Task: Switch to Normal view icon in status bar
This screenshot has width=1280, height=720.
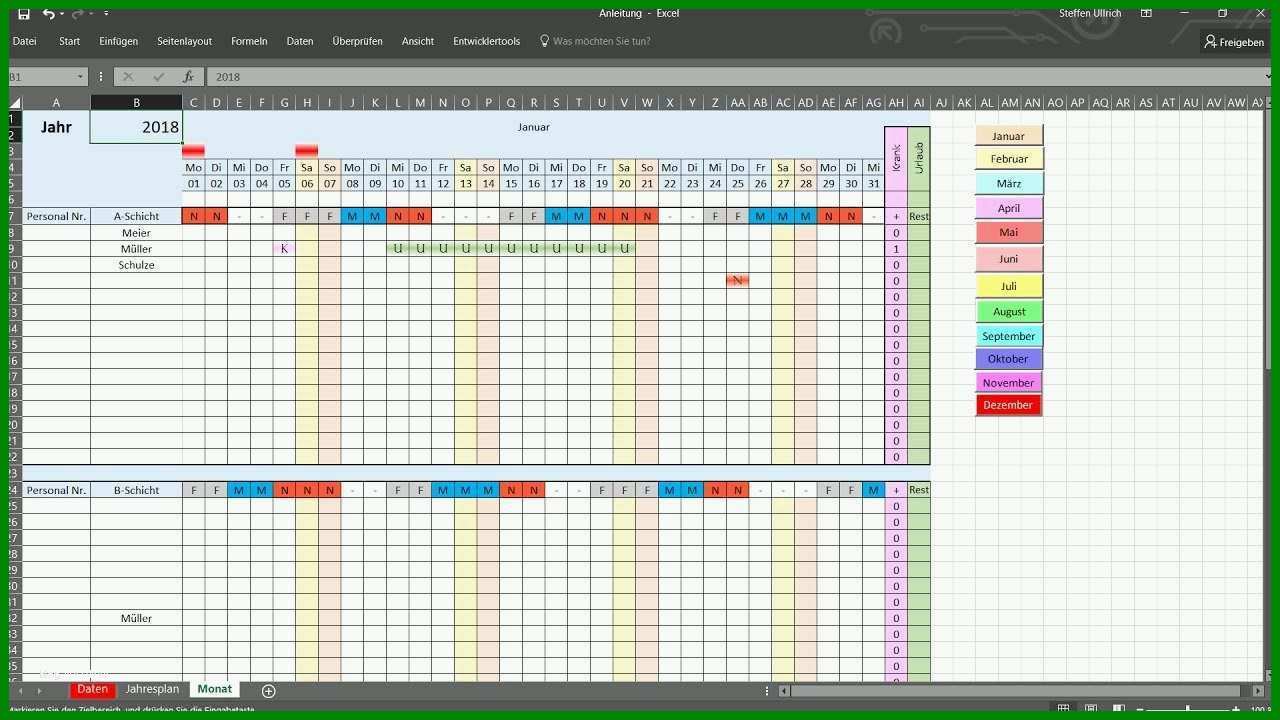Action: (x=1063, y=709)
